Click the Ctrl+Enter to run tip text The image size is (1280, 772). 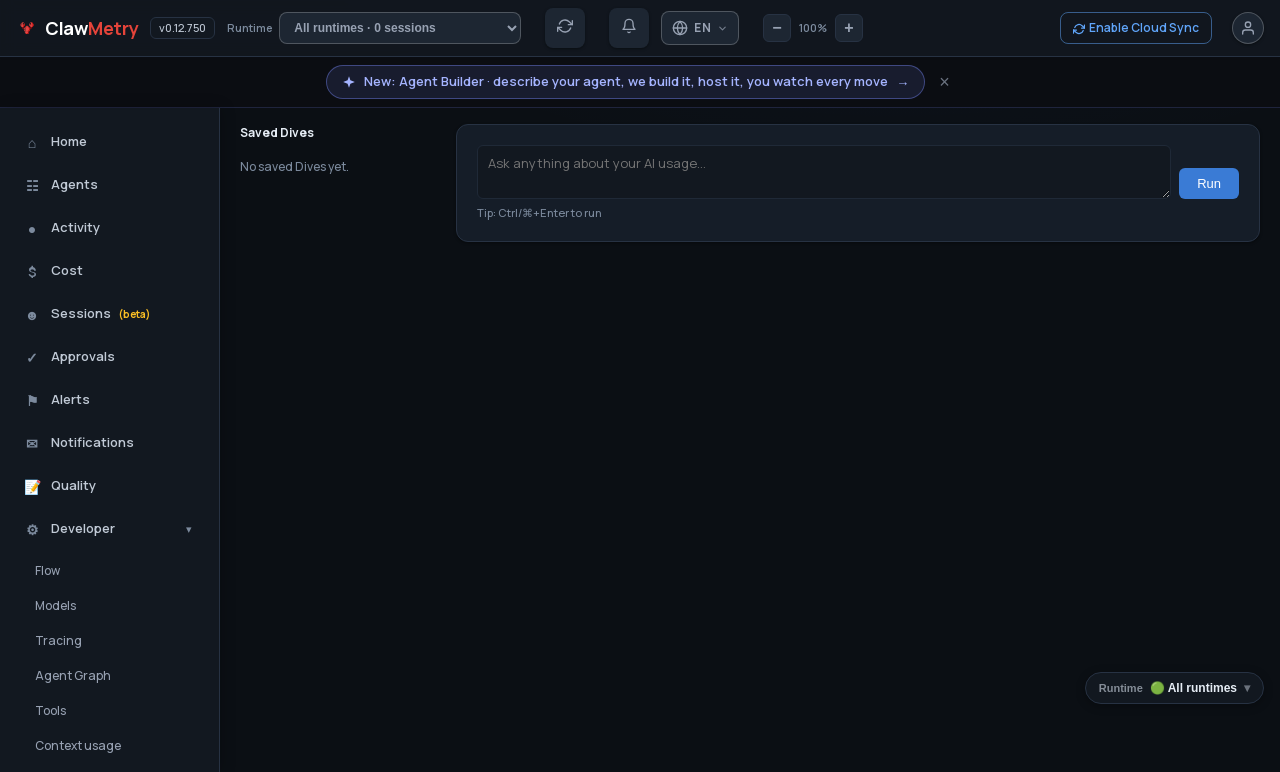click(x=539, y=213)
